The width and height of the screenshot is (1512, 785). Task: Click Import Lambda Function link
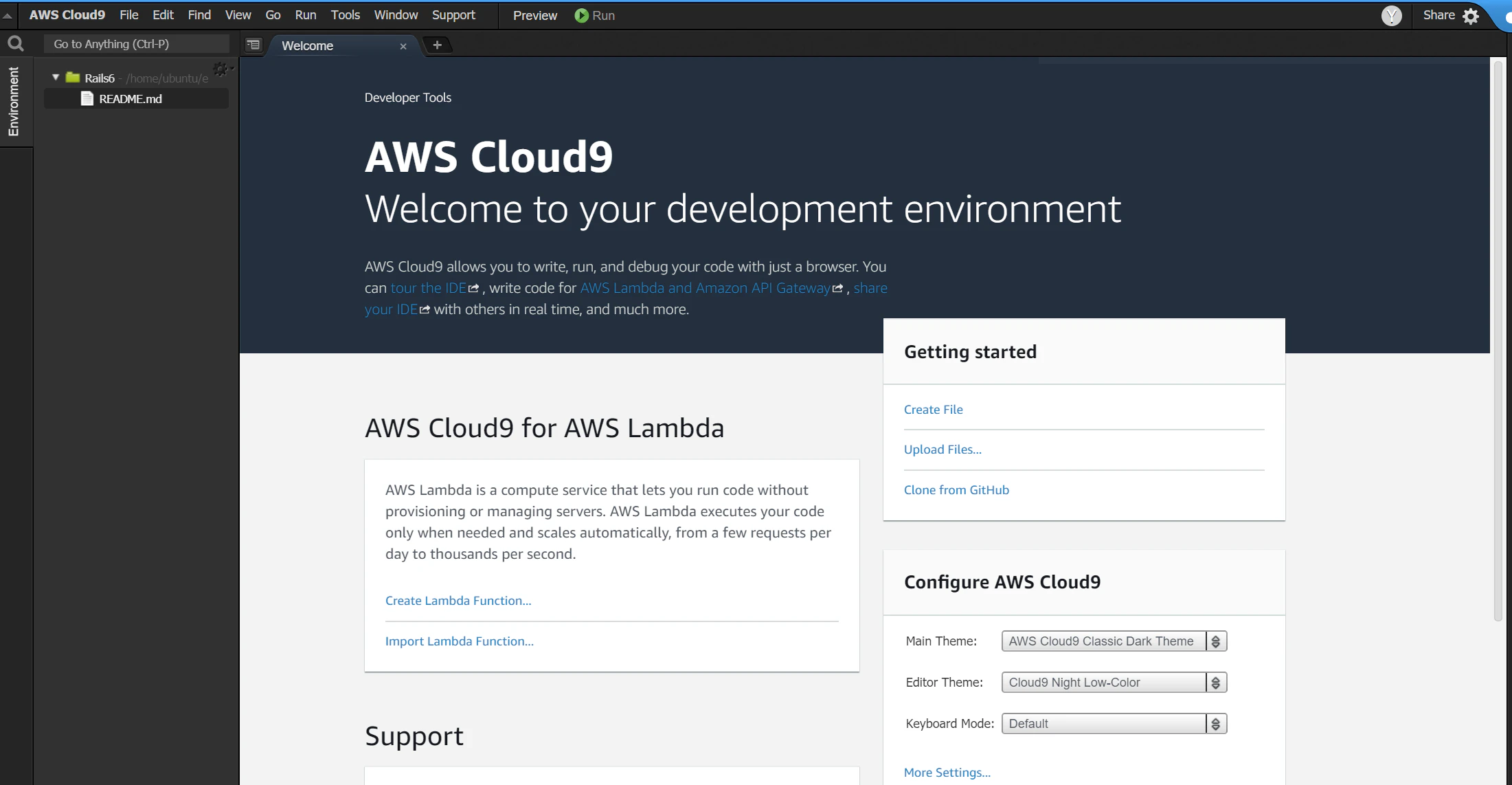point(460,641)
